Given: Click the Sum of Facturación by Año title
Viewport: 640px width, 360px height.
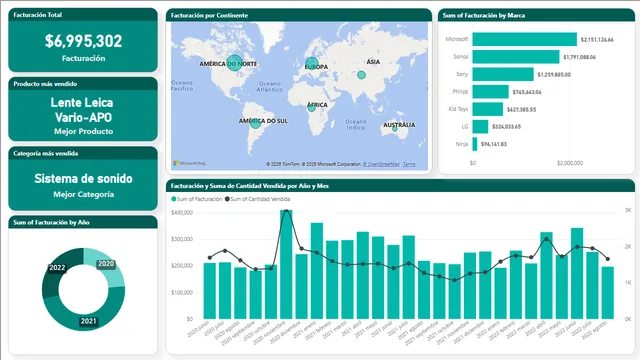Looking at the screenshot, I should coord(51,222).
